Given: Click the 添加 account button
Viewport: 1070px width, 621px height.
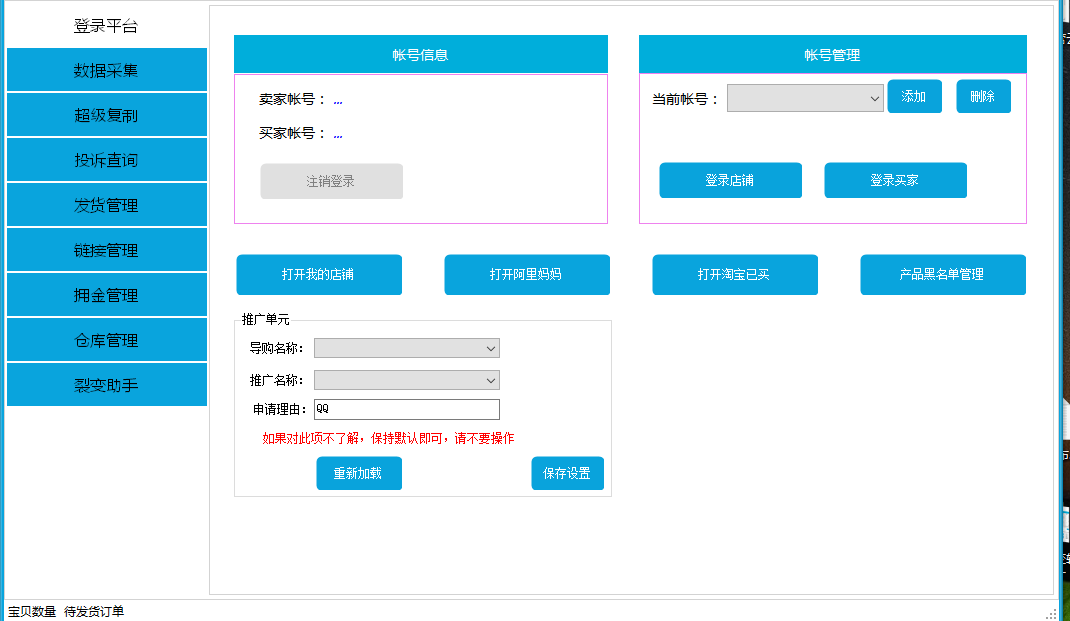Looking at the screenshot, I should click(x=914, y=97).
